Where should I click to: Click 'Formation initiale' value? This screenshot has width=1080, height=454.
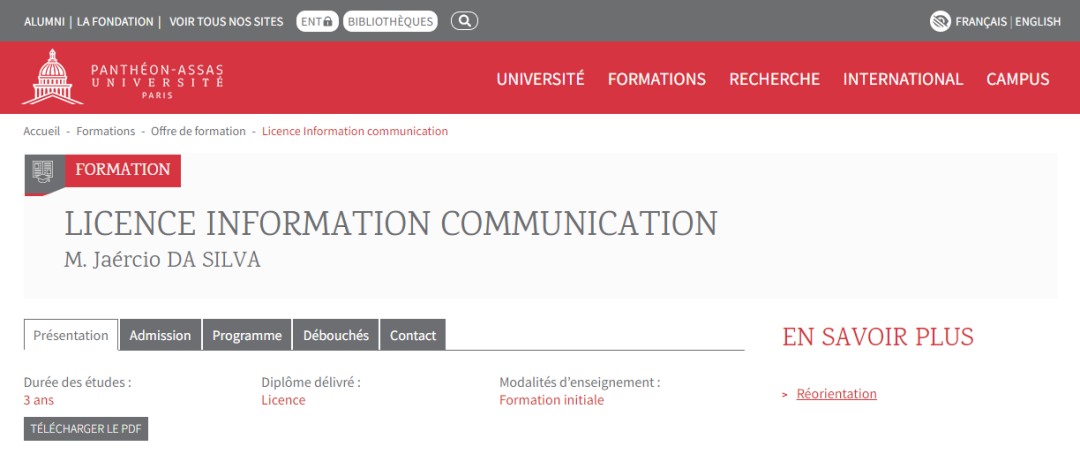point(552,400)
